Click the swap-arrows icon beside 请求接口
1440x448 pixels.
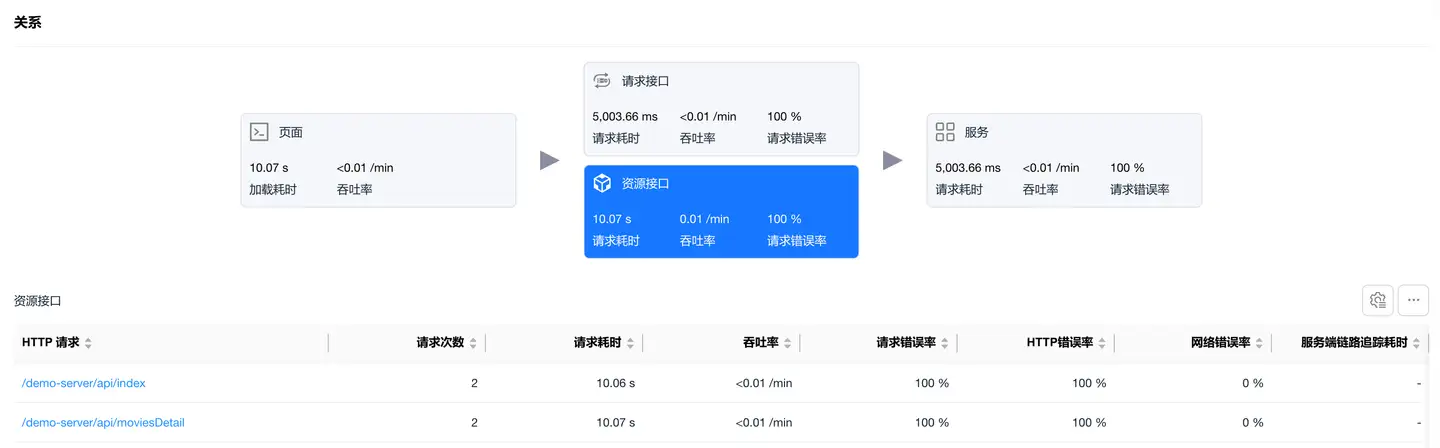602,81
